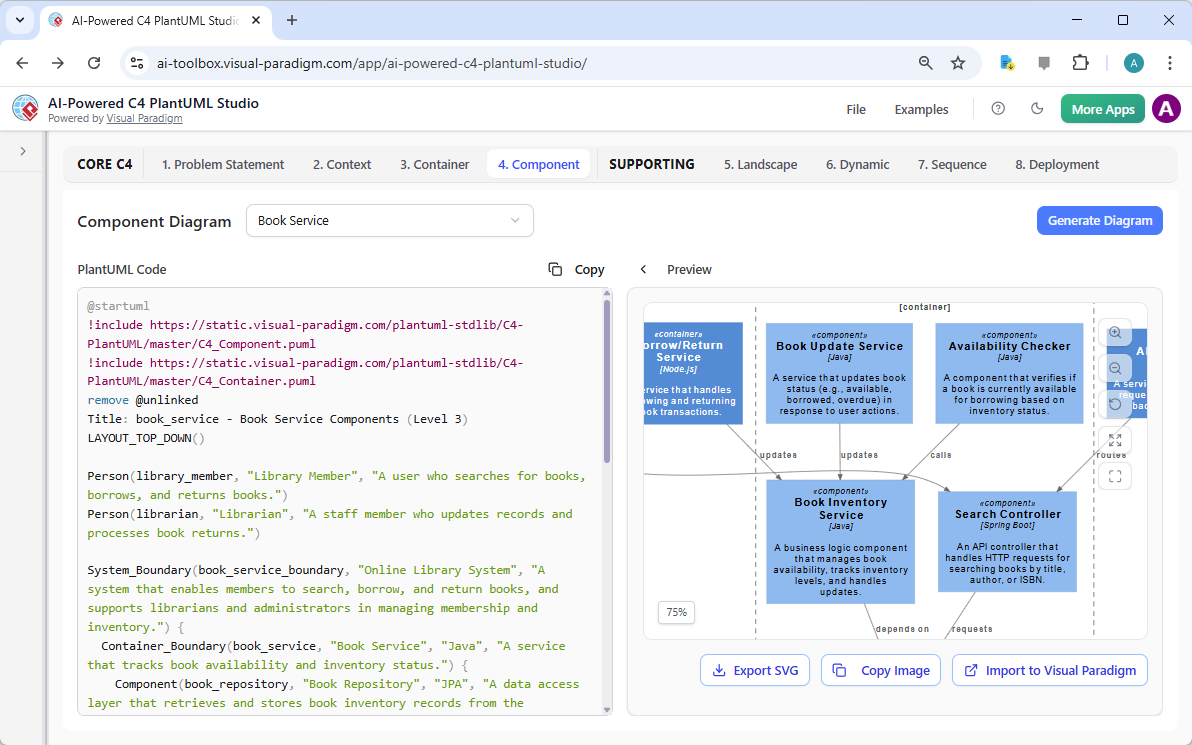Image resolution: width=1192 pixels, height=745 pixels.
Task: Toggle dark mode with the moon icon
Action: pyautogui.click(x=1037, y=109)
